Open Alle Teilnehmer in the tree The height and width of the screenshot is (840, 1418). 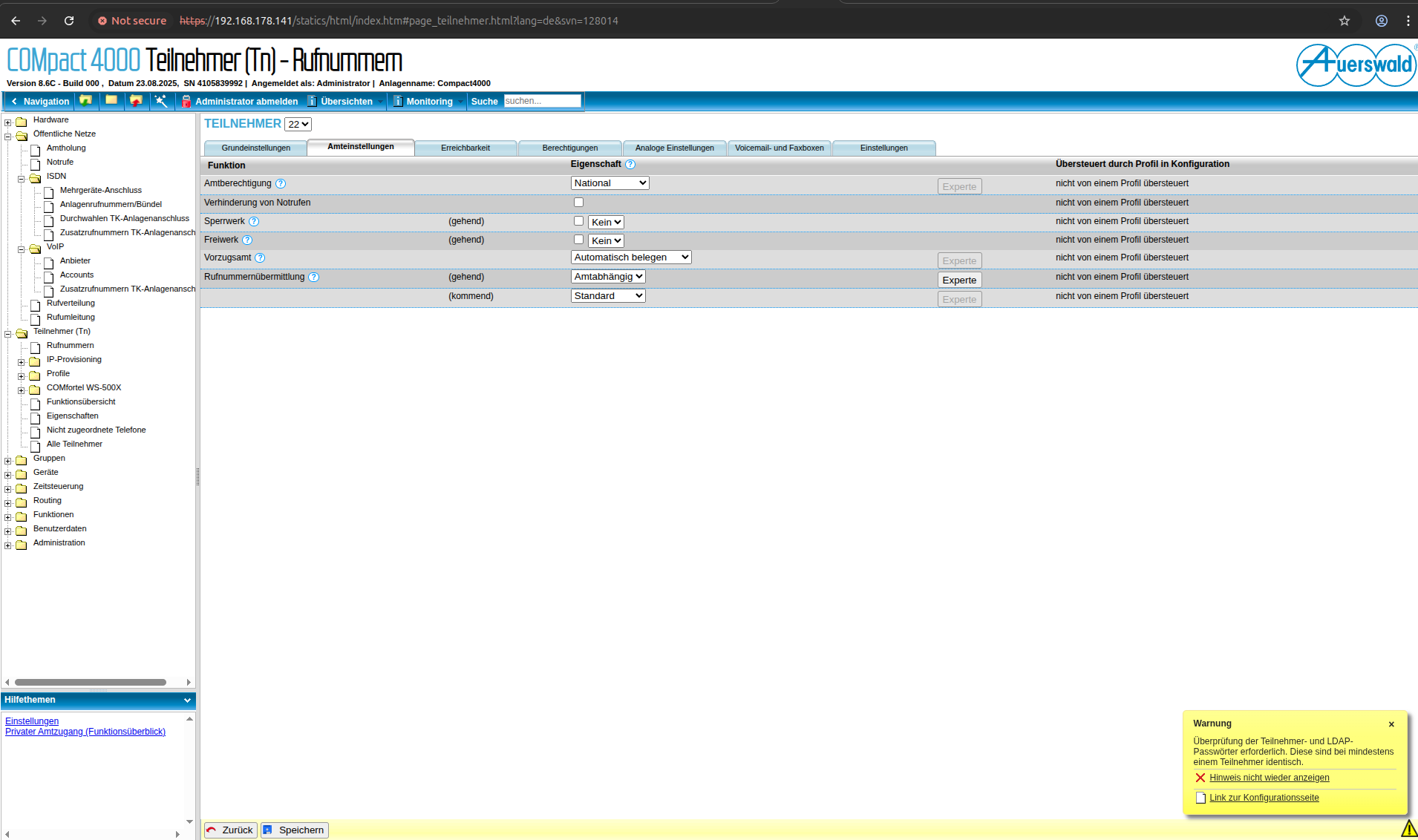pos(74,444)
